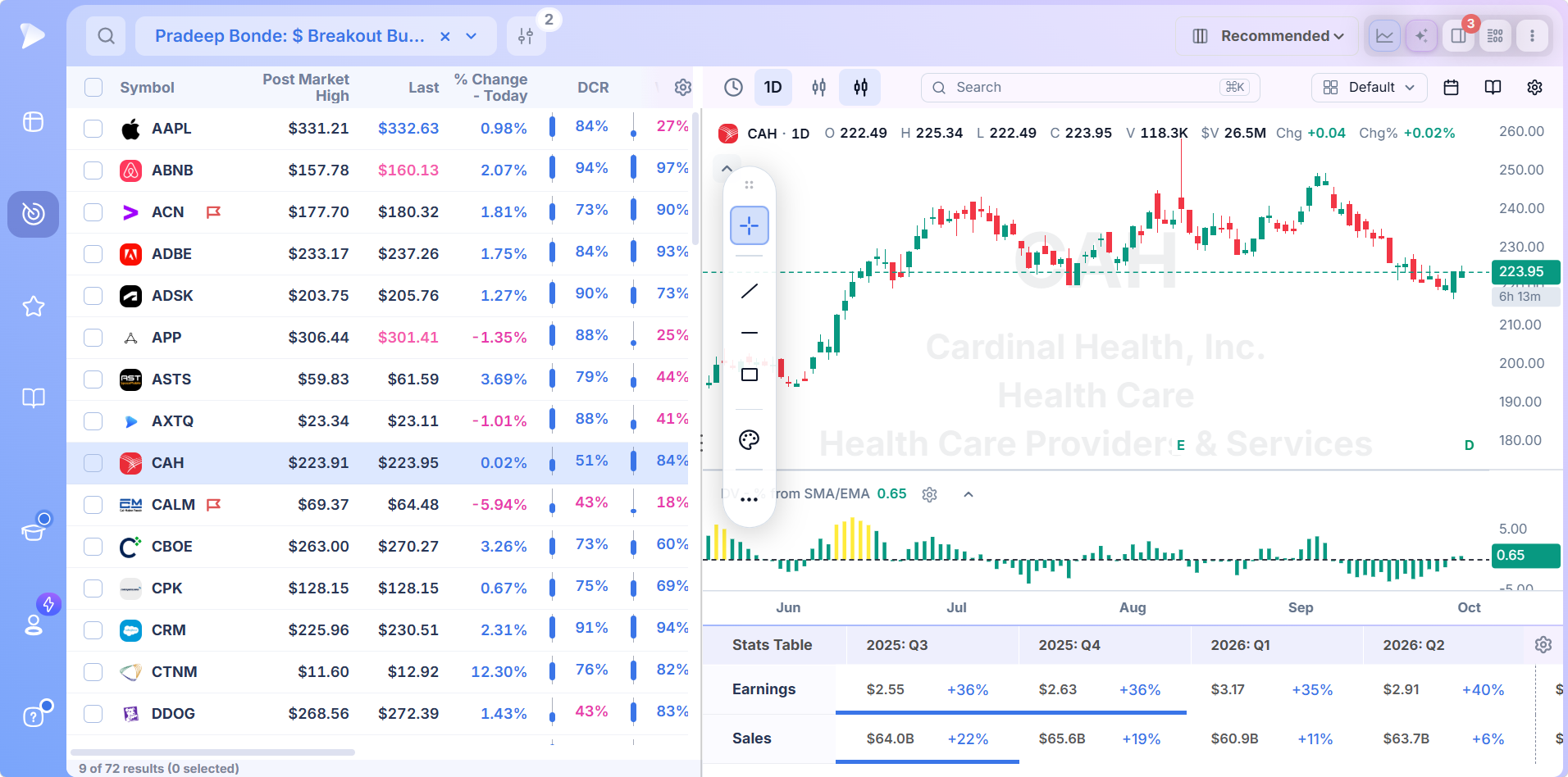The width and height of the screenshot is (1568, 777).
Task: Check the CAH row checkbox
Action: pos(93,463)
